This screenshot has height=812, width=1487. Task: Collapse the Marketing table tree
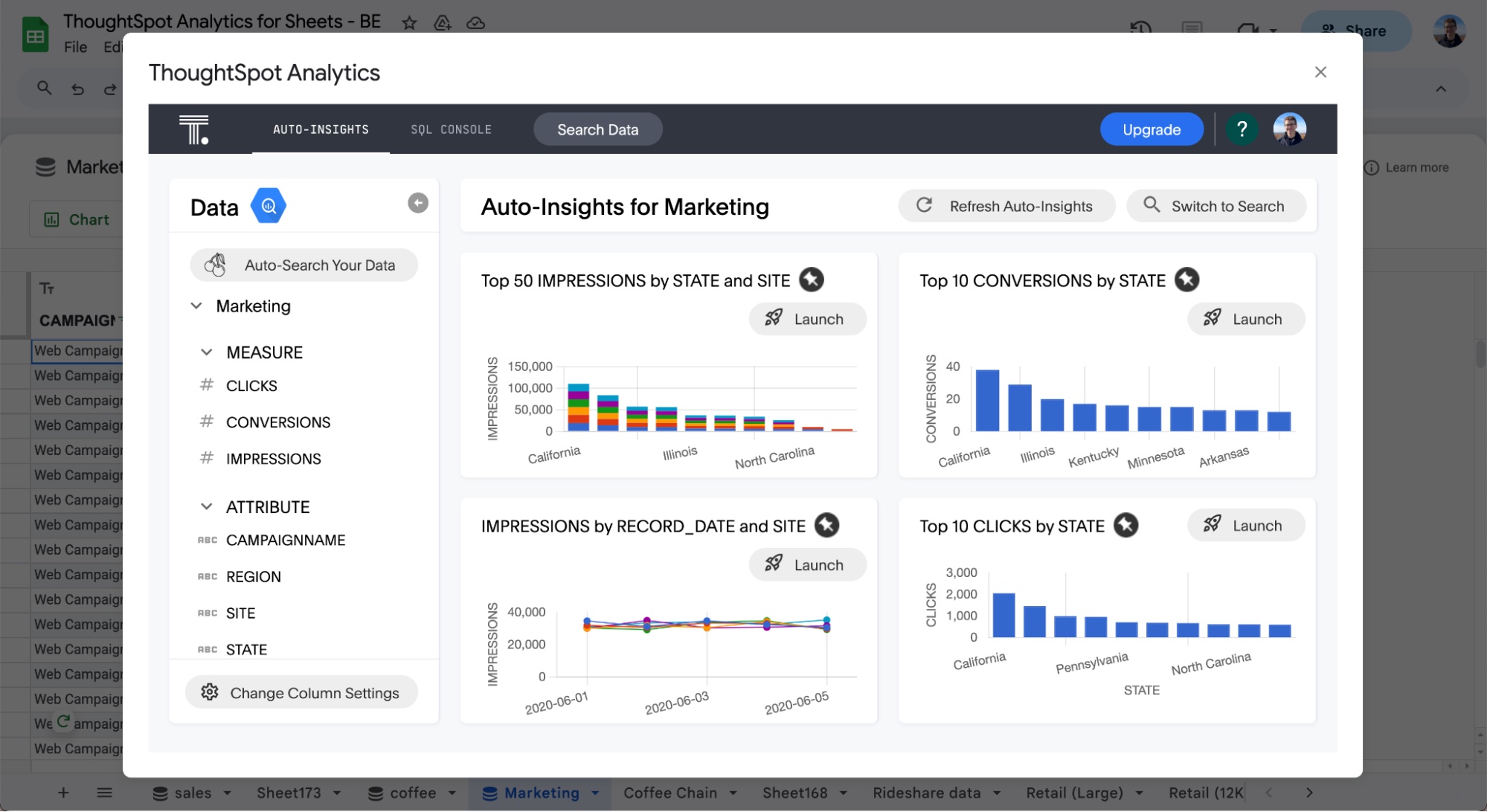tap(196, 306)
